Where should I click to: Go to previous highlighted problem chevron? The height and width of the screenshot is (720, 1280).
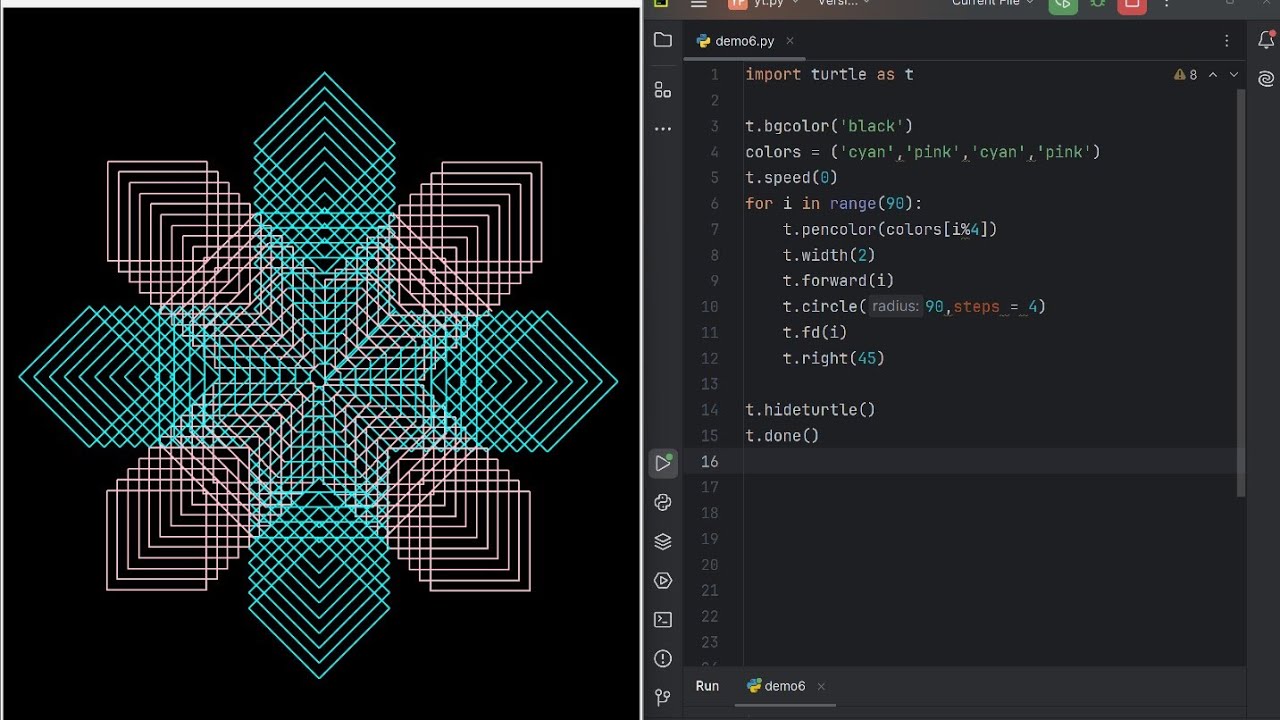(1213, 75)
